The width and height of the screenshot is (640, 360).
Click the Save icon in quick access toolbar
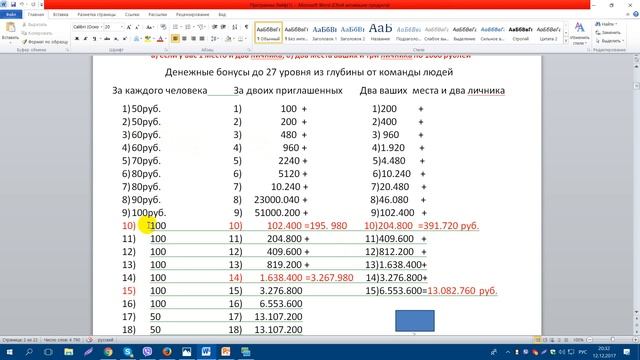pyautogui.click(x=13, y=4)
